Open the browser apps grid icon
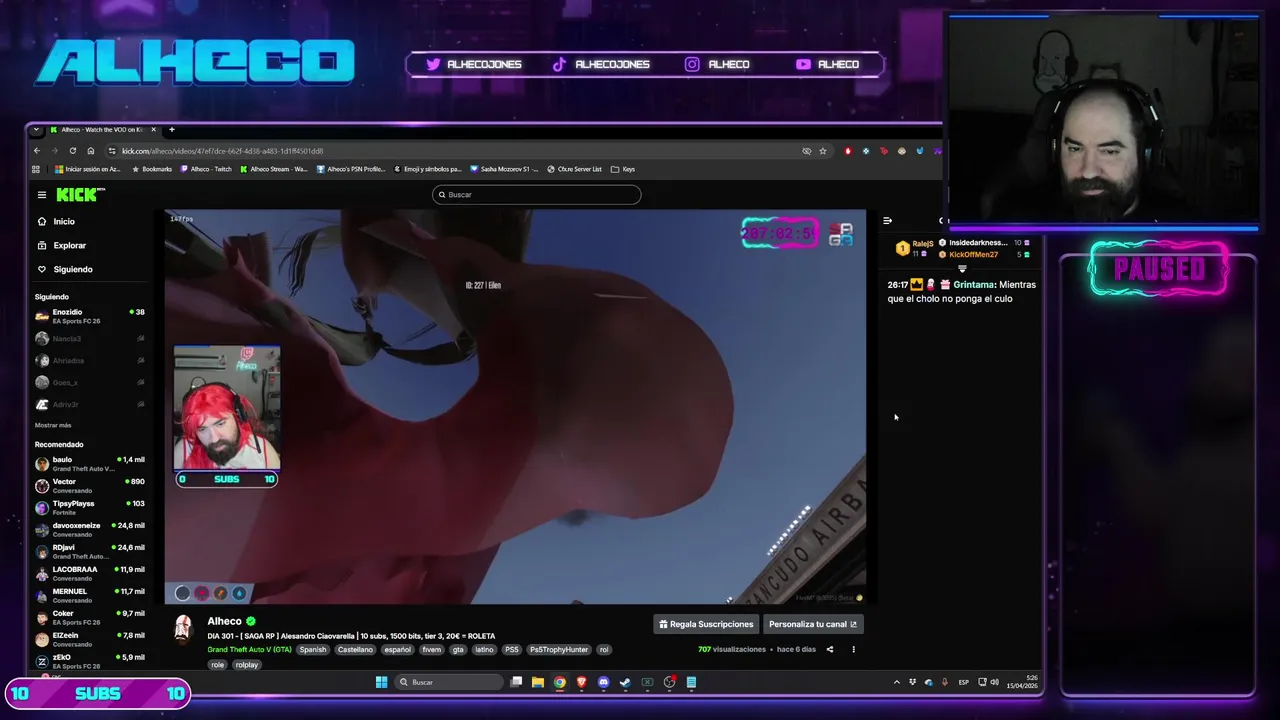 coord(36,169)
